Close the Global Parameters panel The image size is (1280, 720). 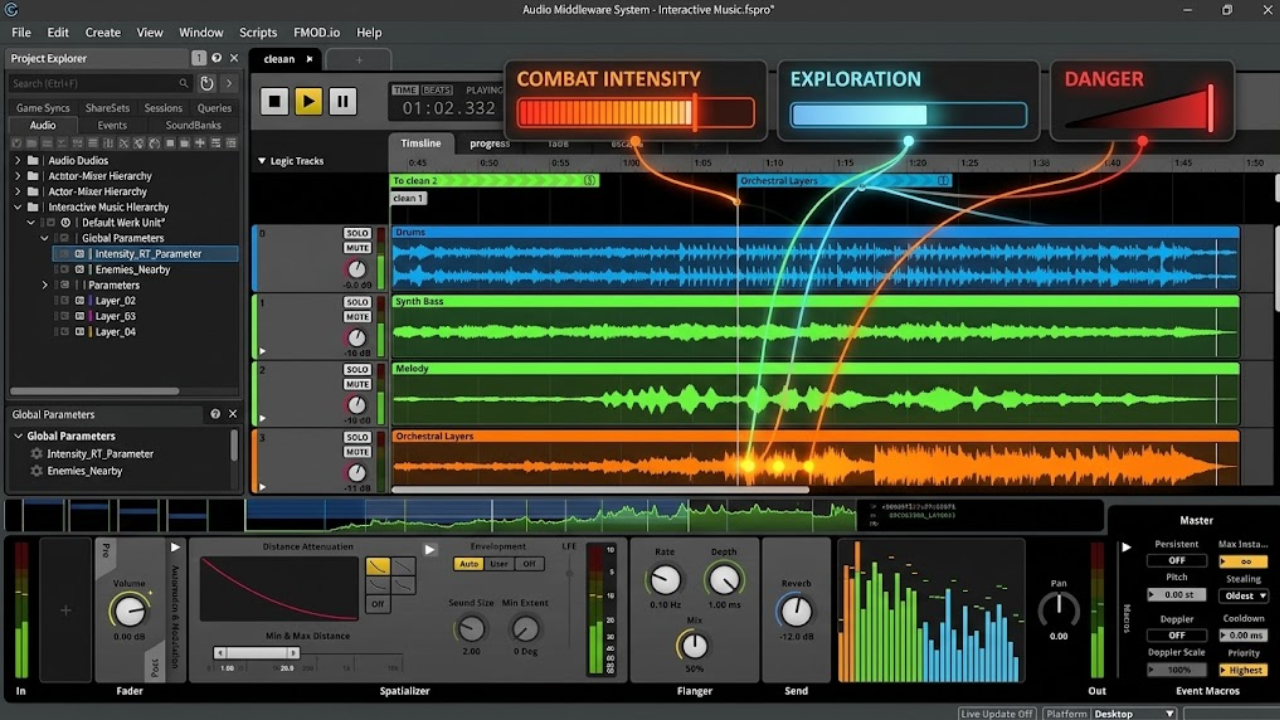coord(233,414)
